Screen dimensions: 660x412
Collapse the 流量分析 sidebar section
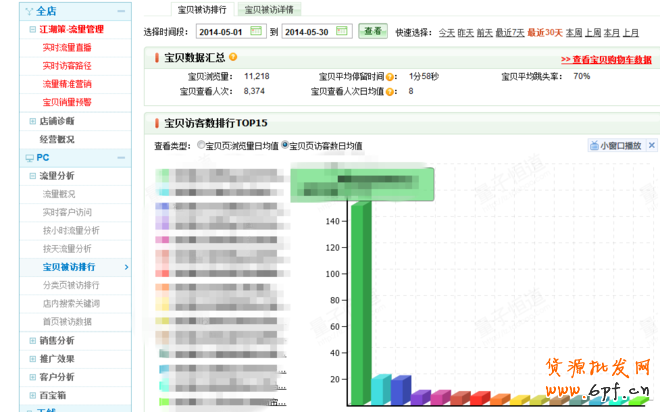pos(32,176)
